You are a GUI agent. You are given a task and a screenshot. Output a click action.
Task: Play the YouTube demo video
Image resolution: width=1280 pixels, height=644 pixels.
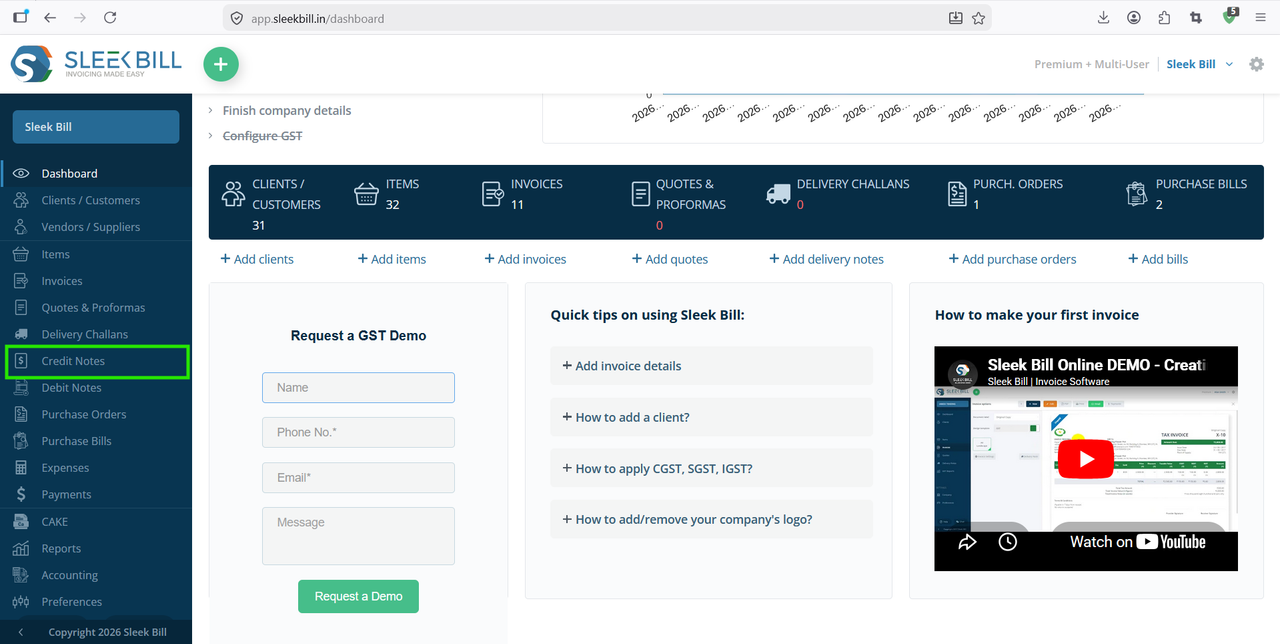[1085, 460]
